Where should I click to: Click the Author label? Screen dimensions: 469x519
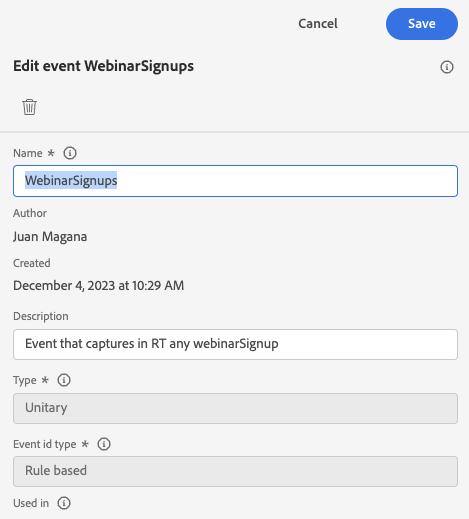coord(30,213)
